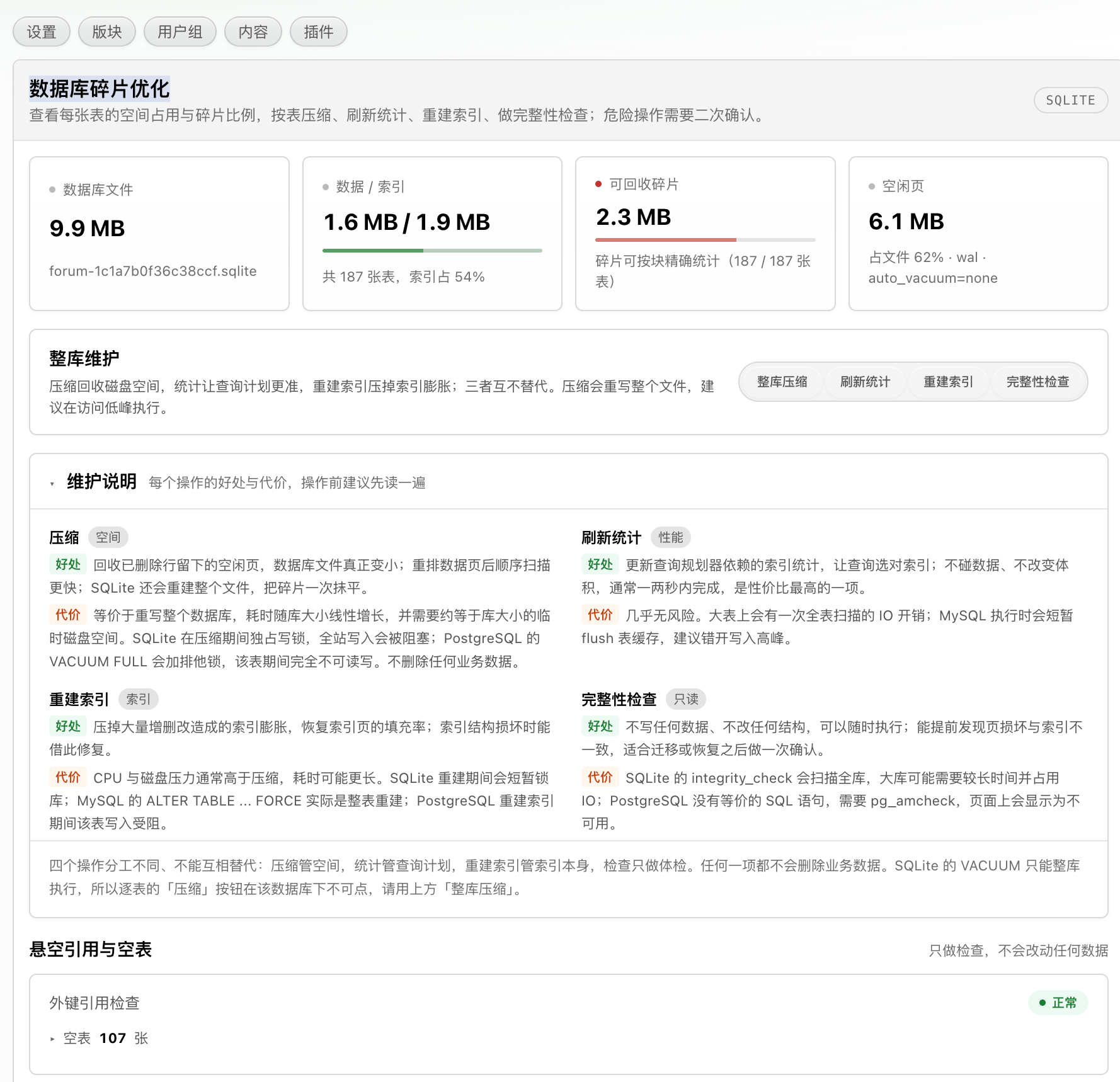The width and height of the screenshot is (1120, 1082).
Task: Start the 完整性检查 operation
Action: [x=1038, y=382]
